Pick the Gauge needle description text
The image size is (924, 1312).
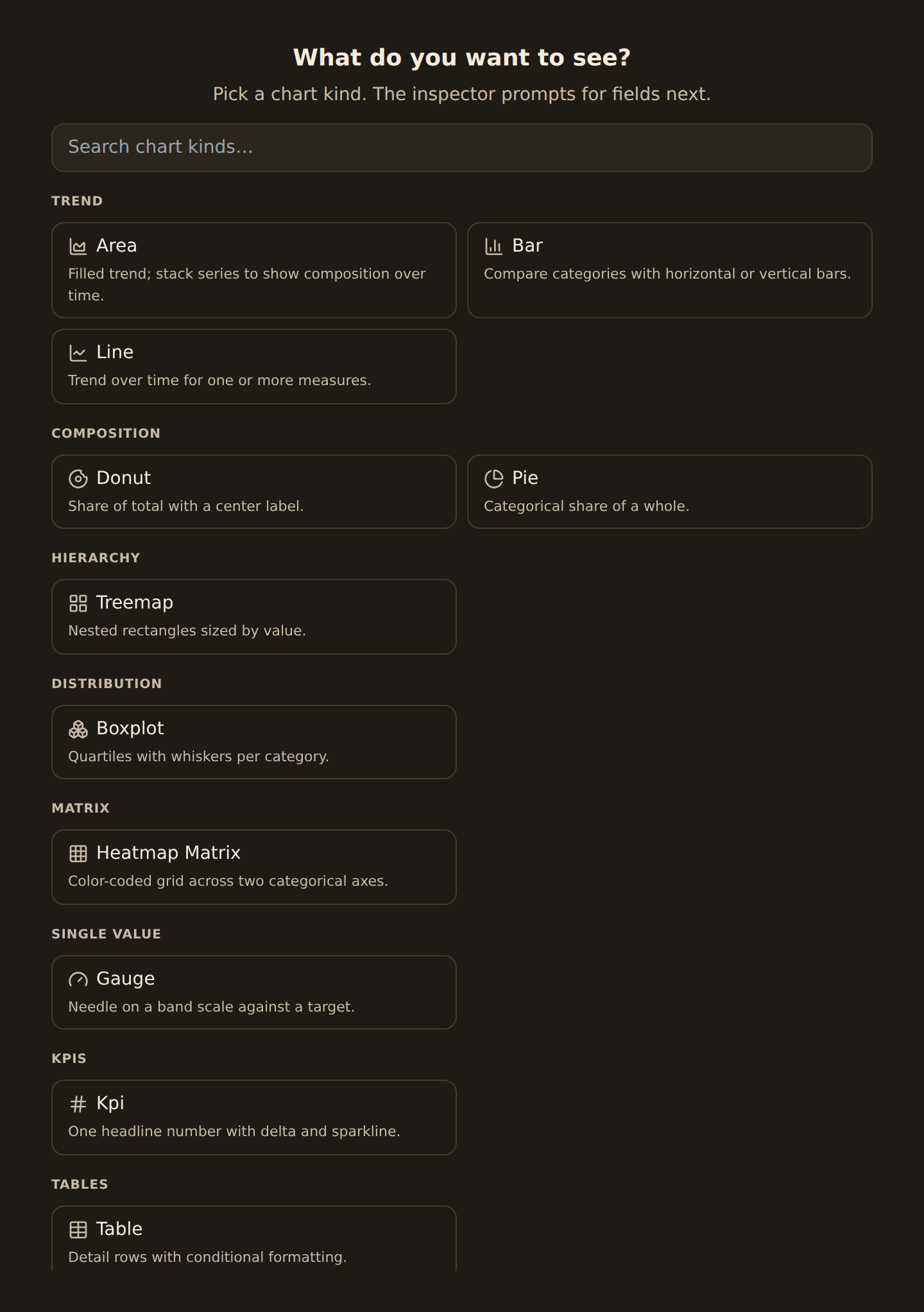pos(211,1006)
